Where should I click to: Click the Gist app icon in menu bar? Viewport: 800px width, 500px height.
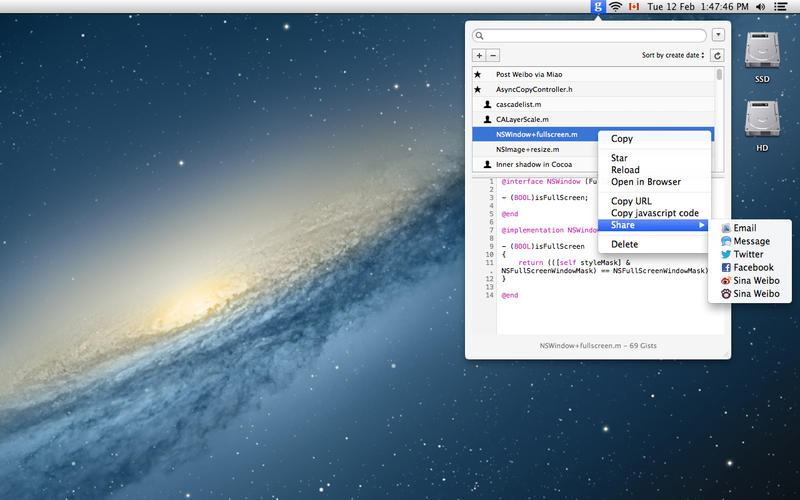(597, 7)
